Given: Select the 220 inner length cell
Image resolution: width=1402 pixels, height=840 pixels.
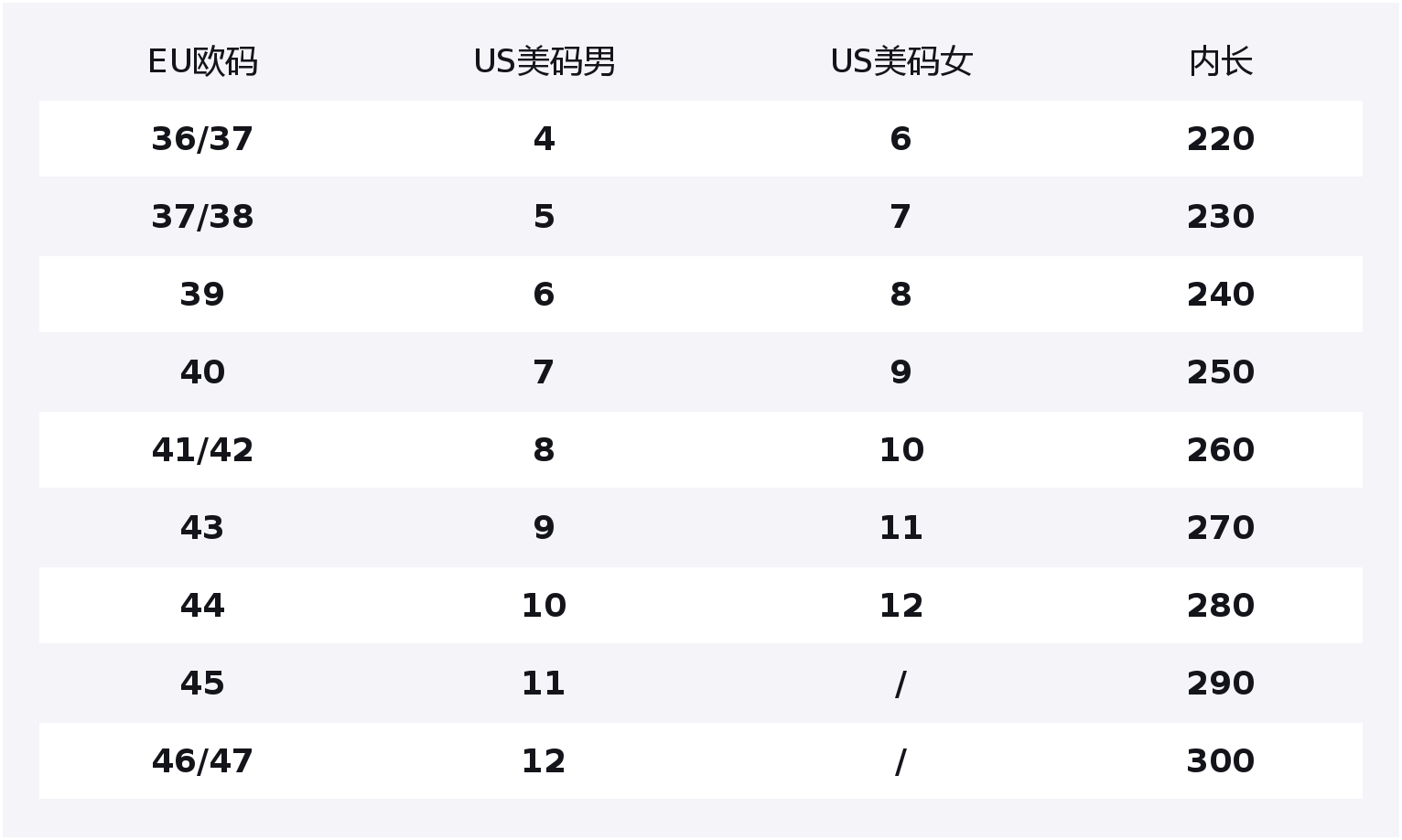Looking at the screenshot, I should point(1220,139).
